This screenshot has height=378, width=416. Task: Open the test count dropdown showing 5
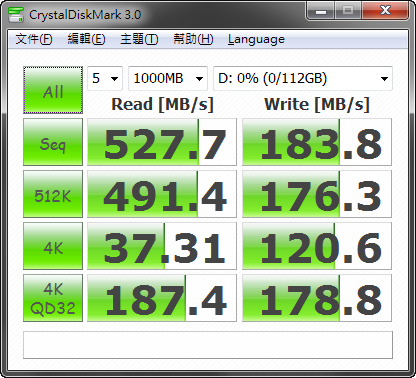click(x=105, y=79)
